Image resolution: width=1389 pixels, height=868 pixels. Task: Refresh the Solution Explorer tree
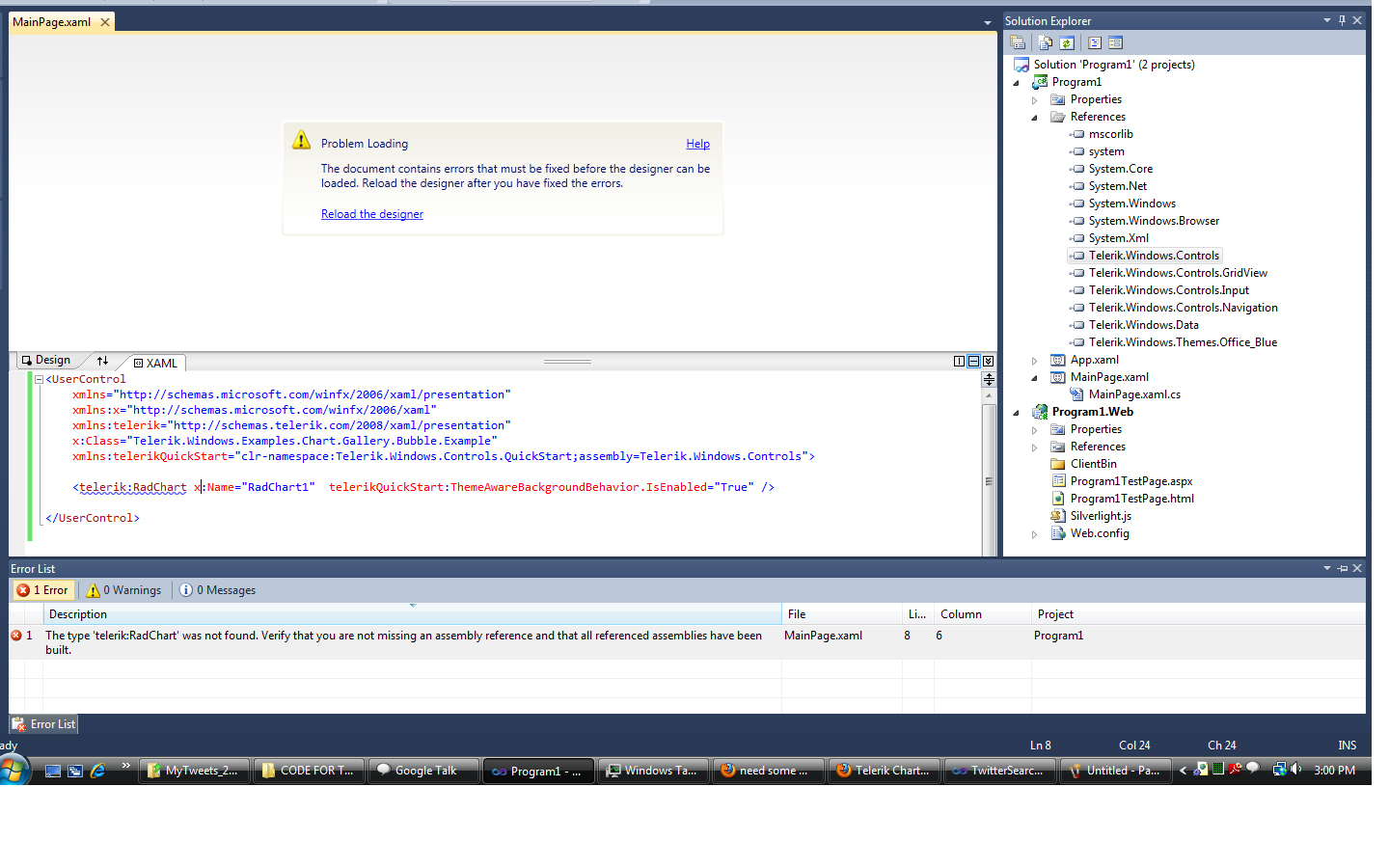tap(1067, 42)
